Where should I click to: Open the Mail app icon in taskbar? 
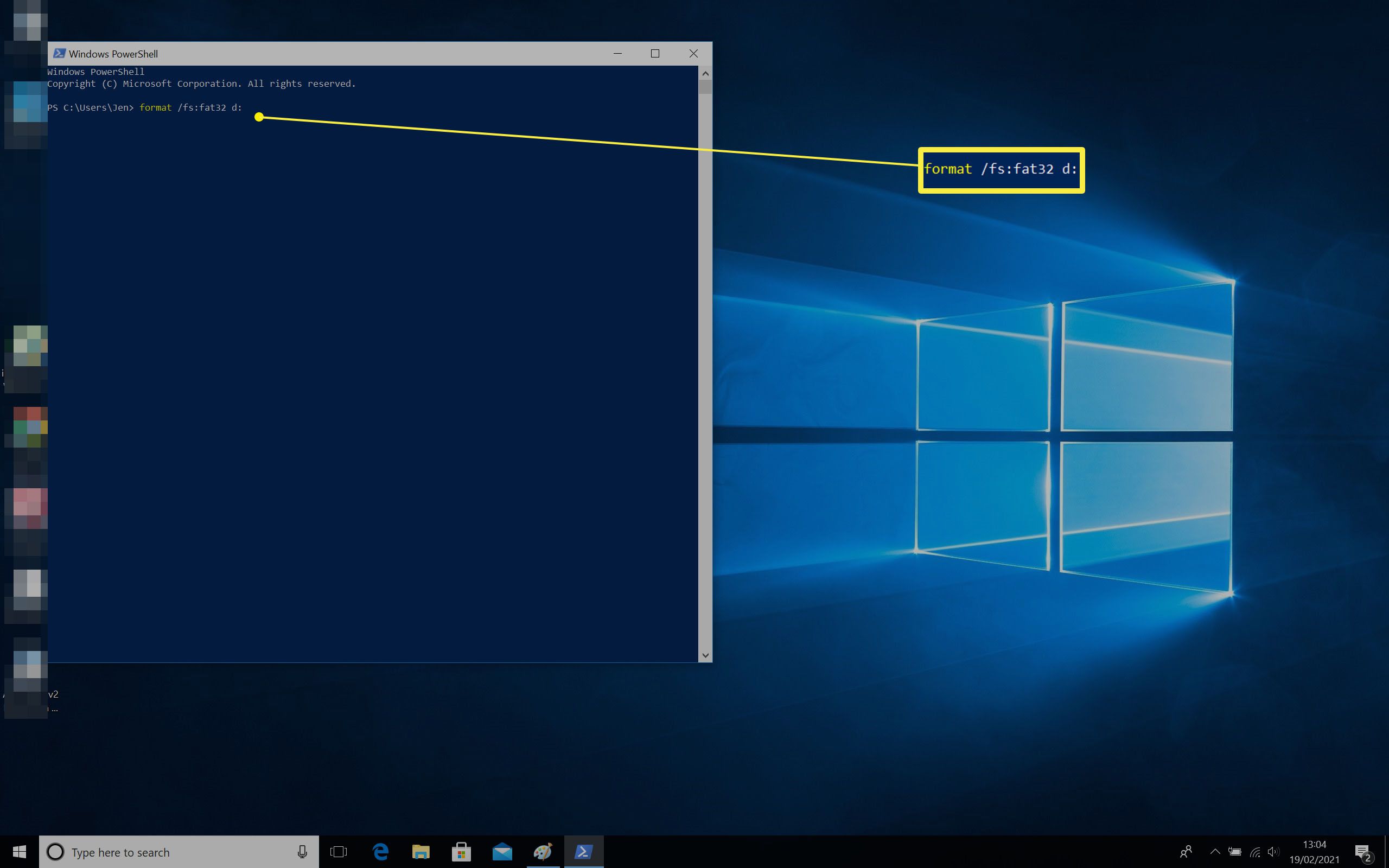tap(502, 852)
